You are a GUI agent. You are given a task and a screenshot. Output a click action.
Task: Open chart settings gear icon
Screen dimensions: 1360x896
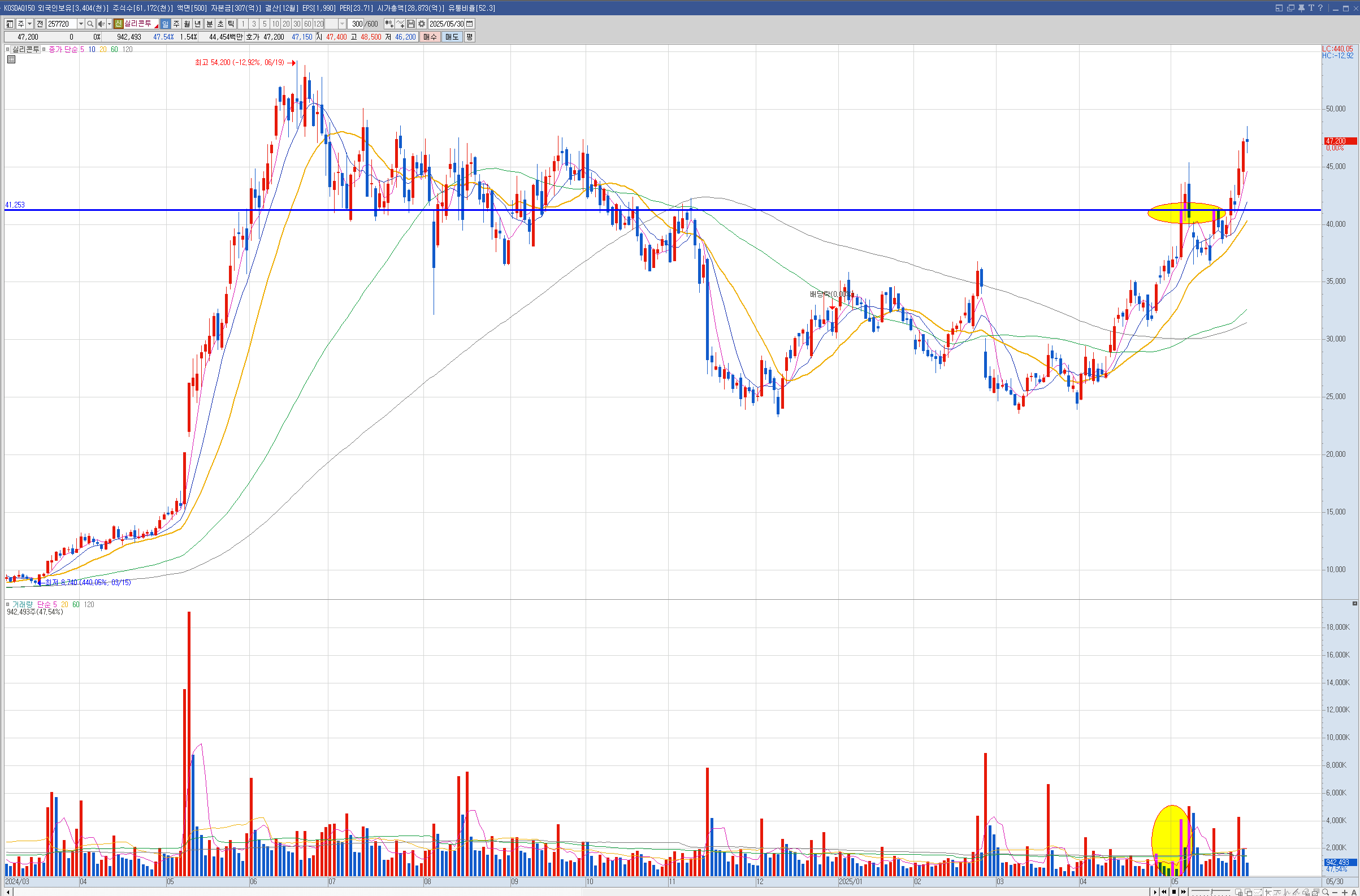[422, 24]
